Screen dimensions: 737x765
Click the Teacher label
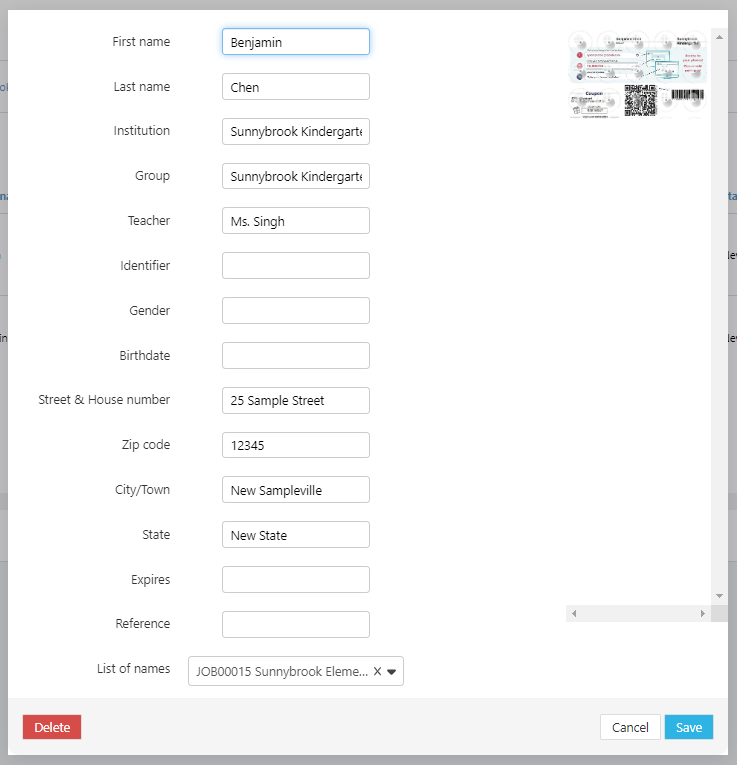click(149, 221)
